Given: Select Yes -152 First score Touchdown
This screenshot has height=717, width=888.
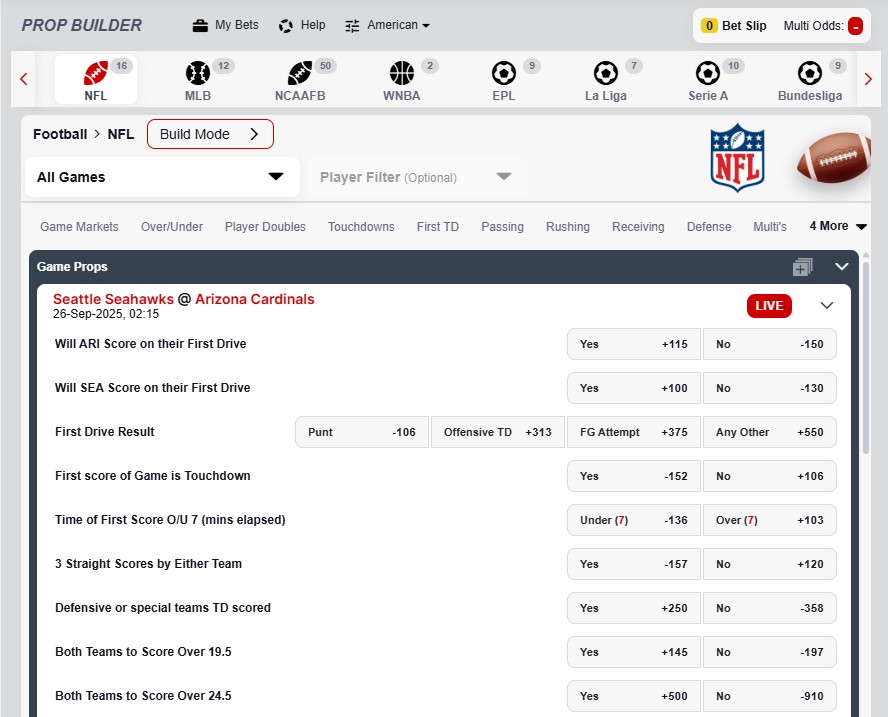Looking at the screenshot, I should pyautogui.click(x=634, y=476).
